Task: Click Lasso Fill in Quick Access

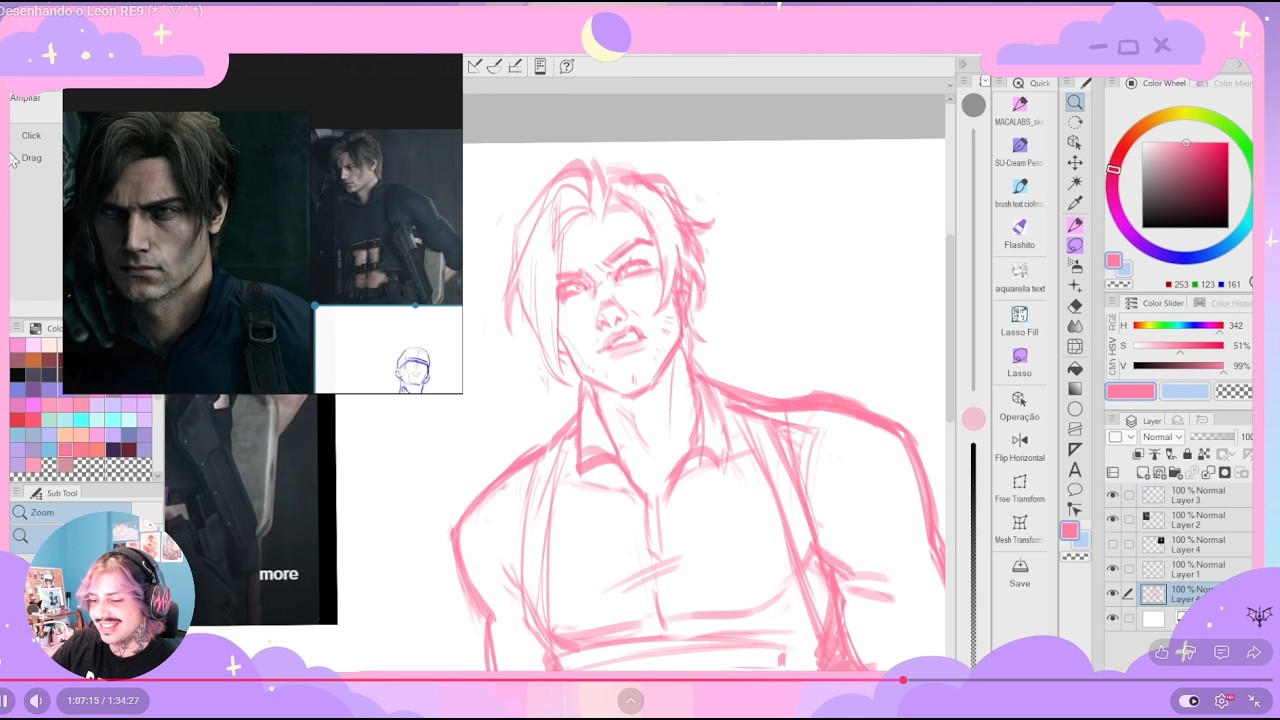Action: [x=1019, y=321]
